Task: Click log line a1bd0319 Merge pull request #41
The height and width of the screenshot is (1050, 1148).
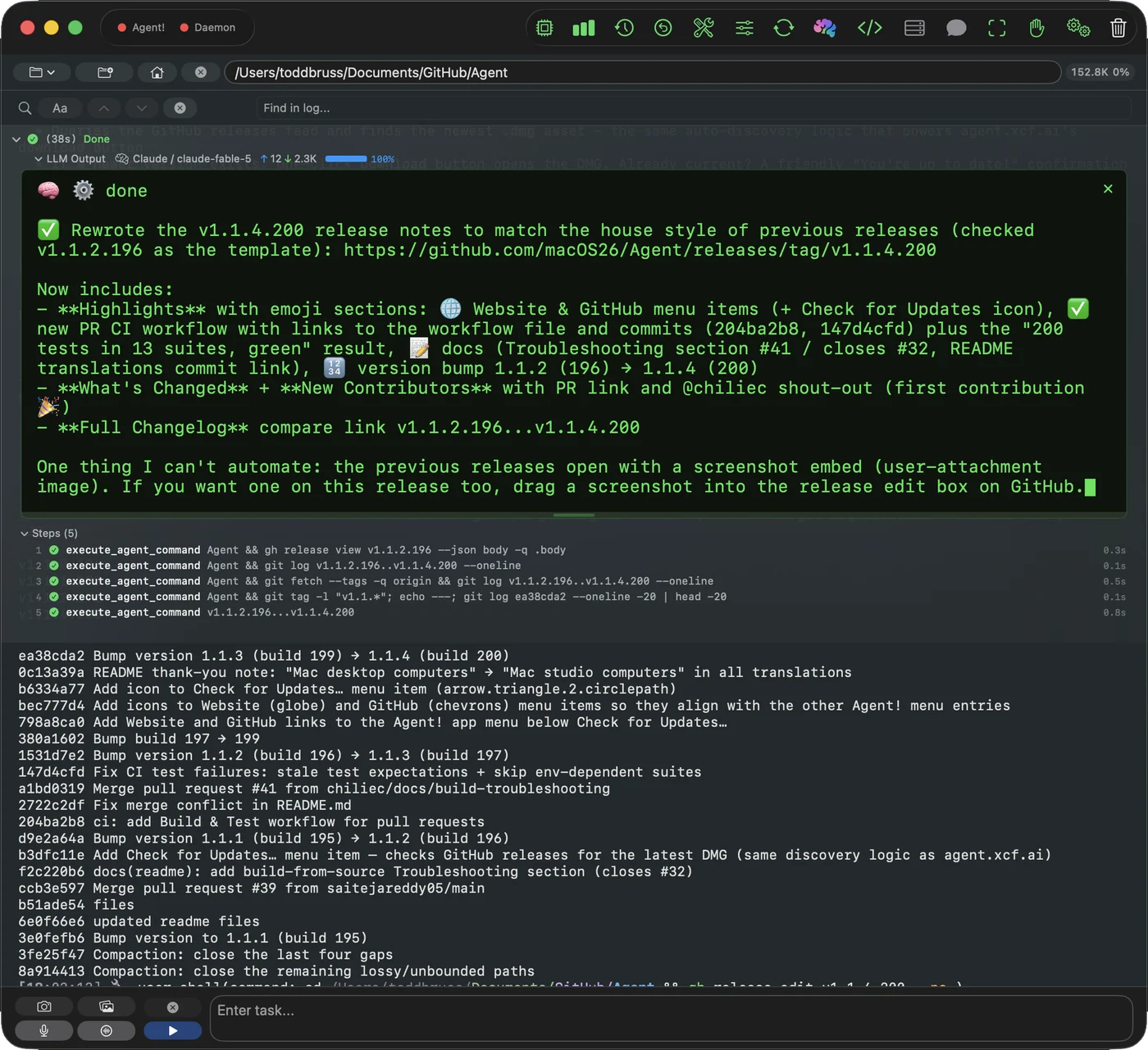Action: pos(314,789)
